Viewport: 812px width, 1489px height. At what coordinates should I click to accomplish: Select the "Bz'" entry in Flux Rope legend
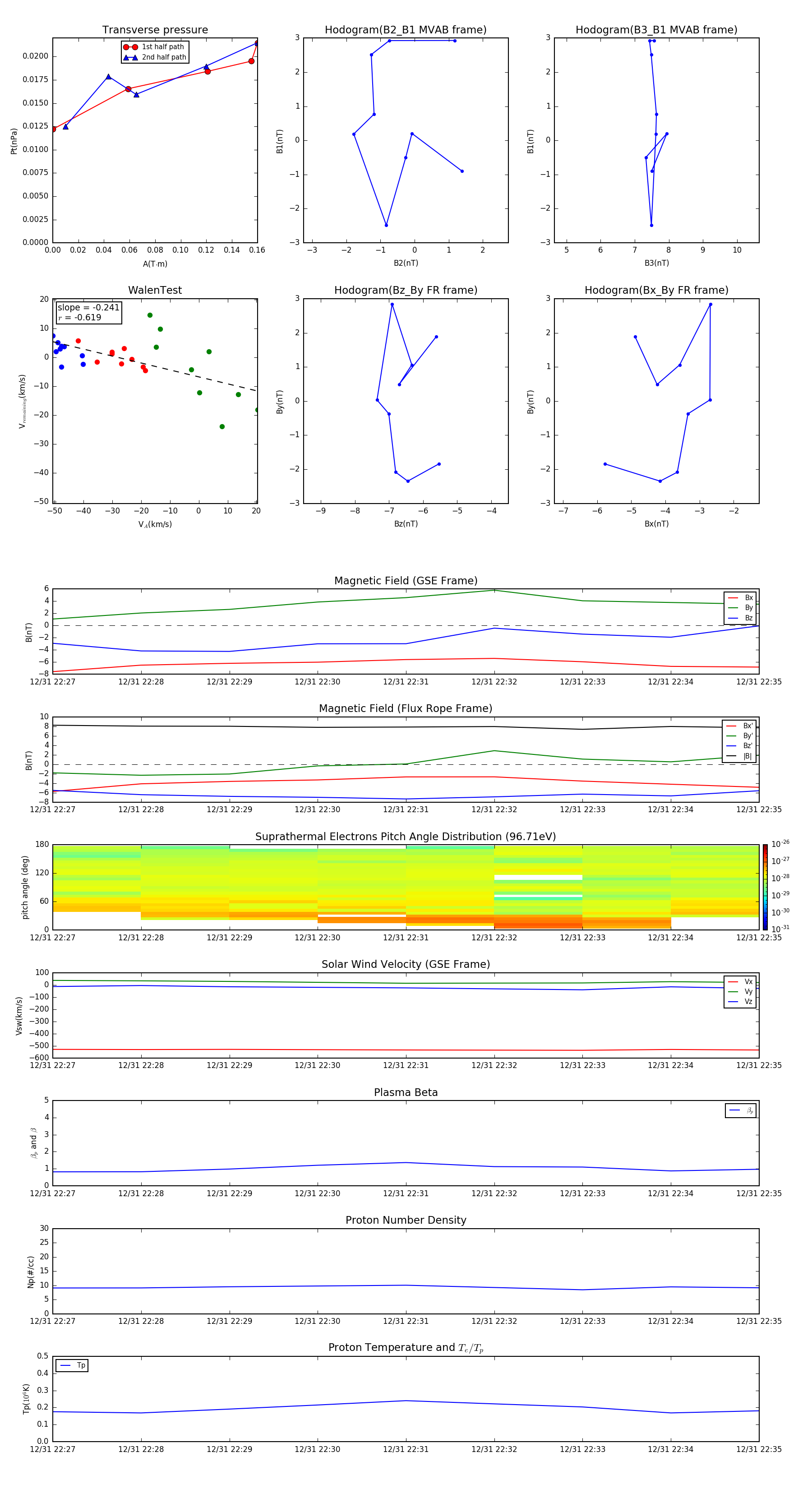(x=739, y=746)
